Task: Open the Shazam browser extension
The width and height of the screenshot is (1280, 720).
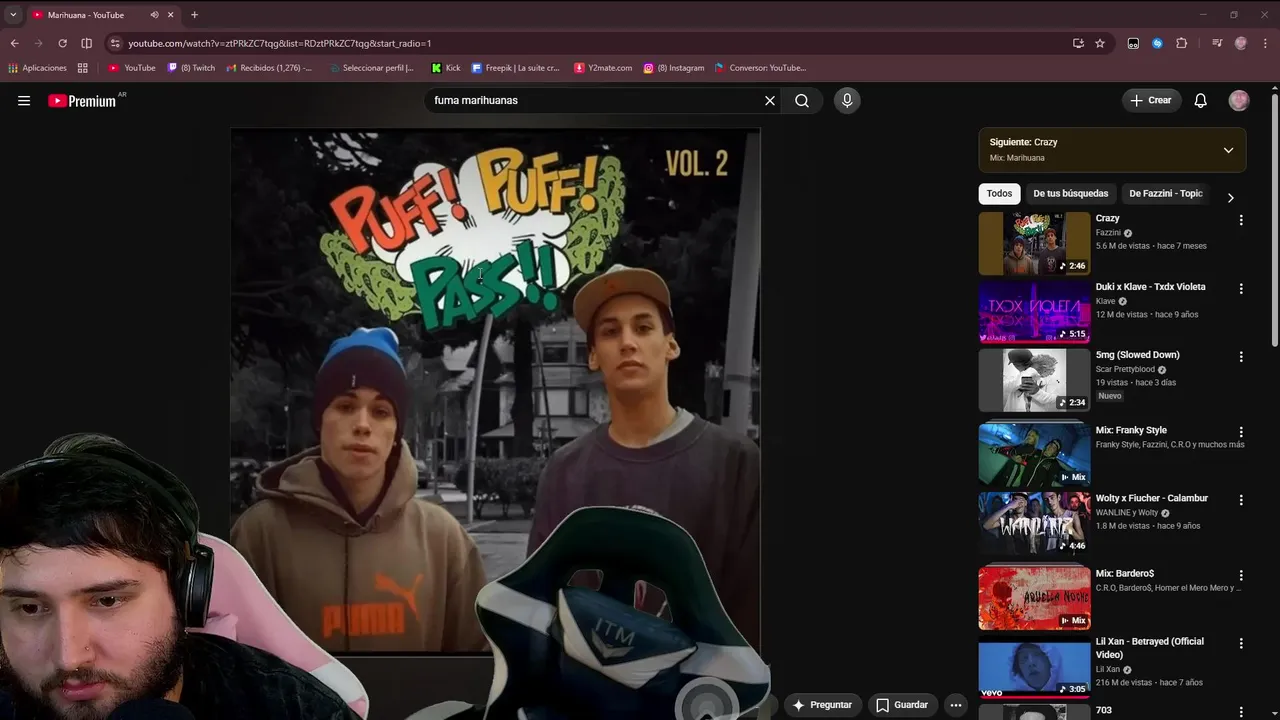Action: [1157, 43]
